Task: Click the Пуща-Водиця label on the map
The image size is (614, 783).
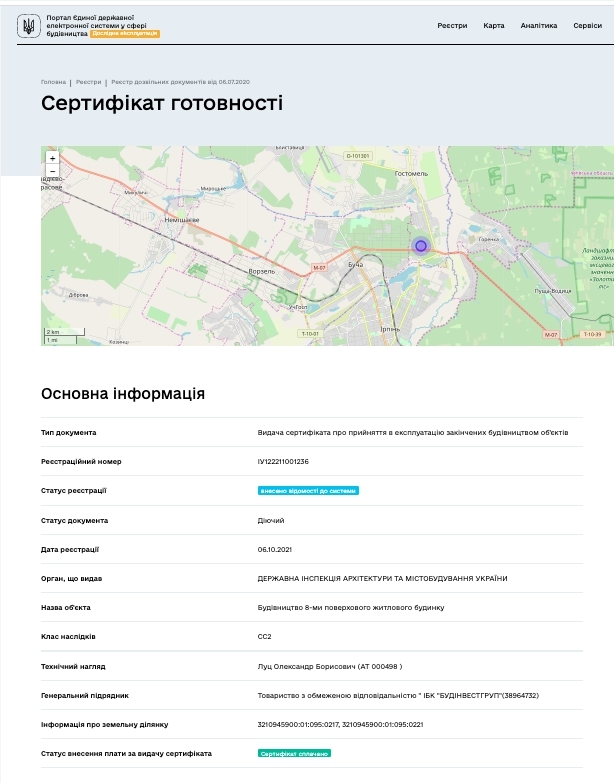Action: click(553, 291)
